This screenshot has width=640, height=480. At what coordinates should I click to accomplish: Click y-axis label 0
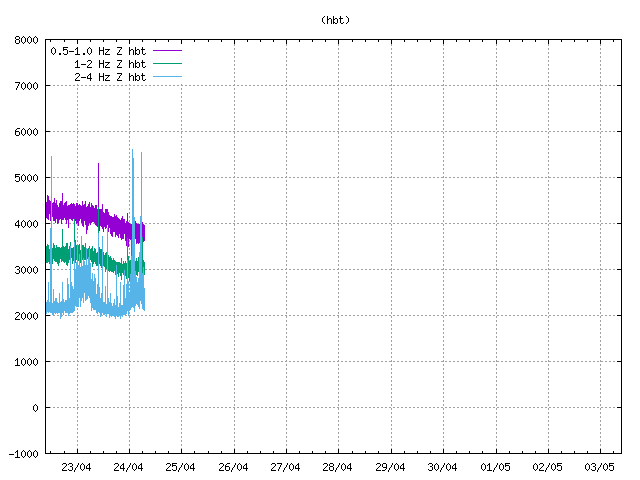click(36, 408)
